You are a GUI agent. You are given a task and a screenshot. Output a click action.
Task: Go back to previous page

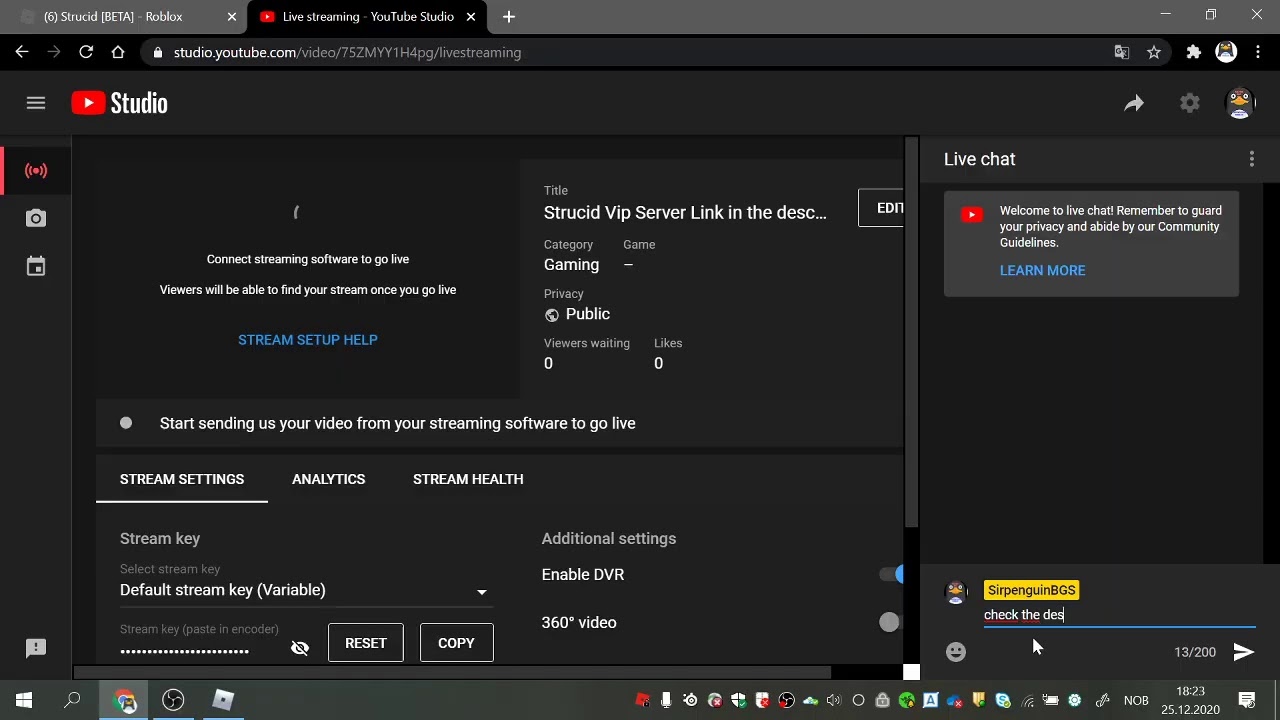(x=22, y=52)
